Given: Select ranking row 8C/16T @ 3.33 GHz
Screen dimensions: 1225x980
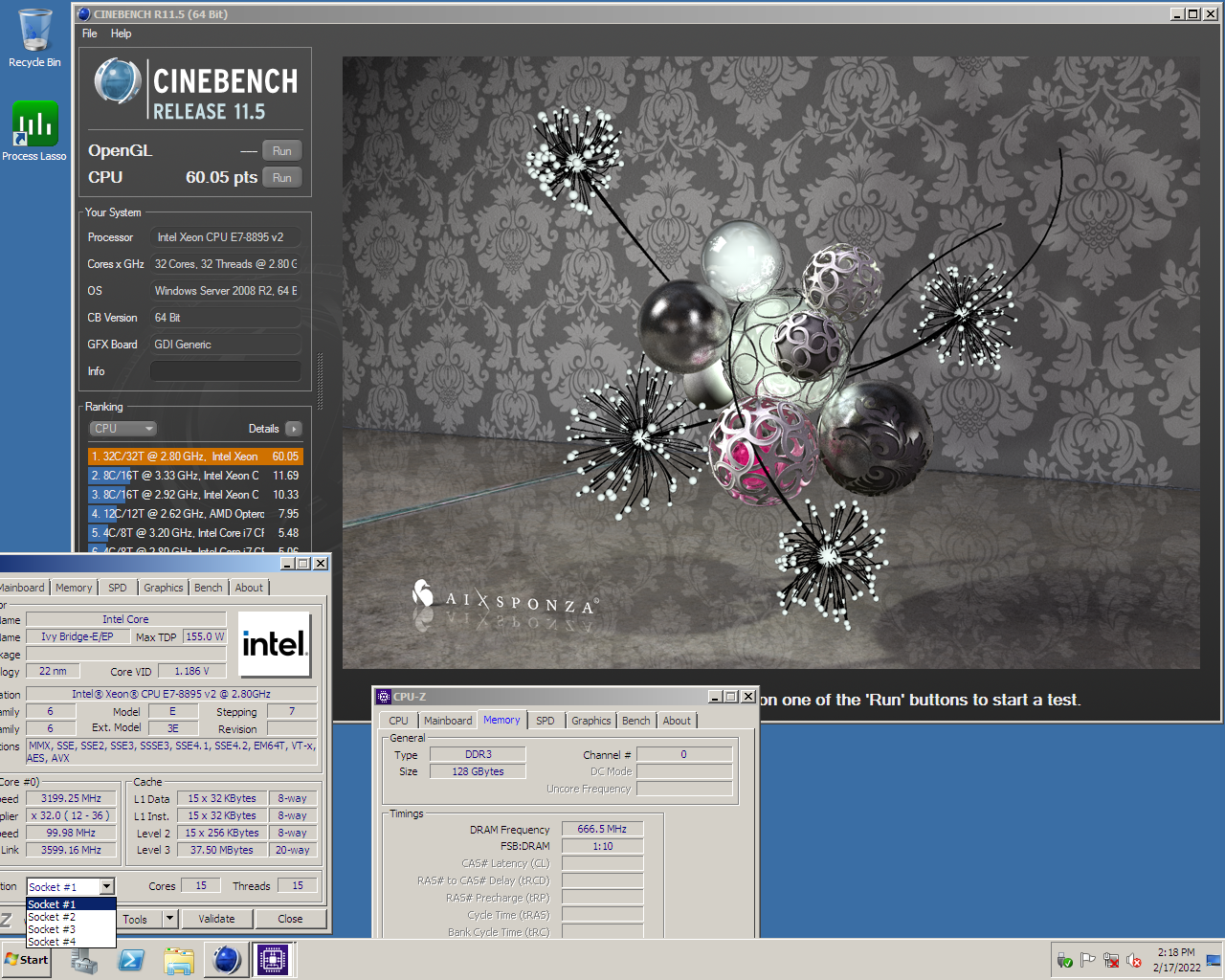Looking at the screenshot, I should point(195,476).
